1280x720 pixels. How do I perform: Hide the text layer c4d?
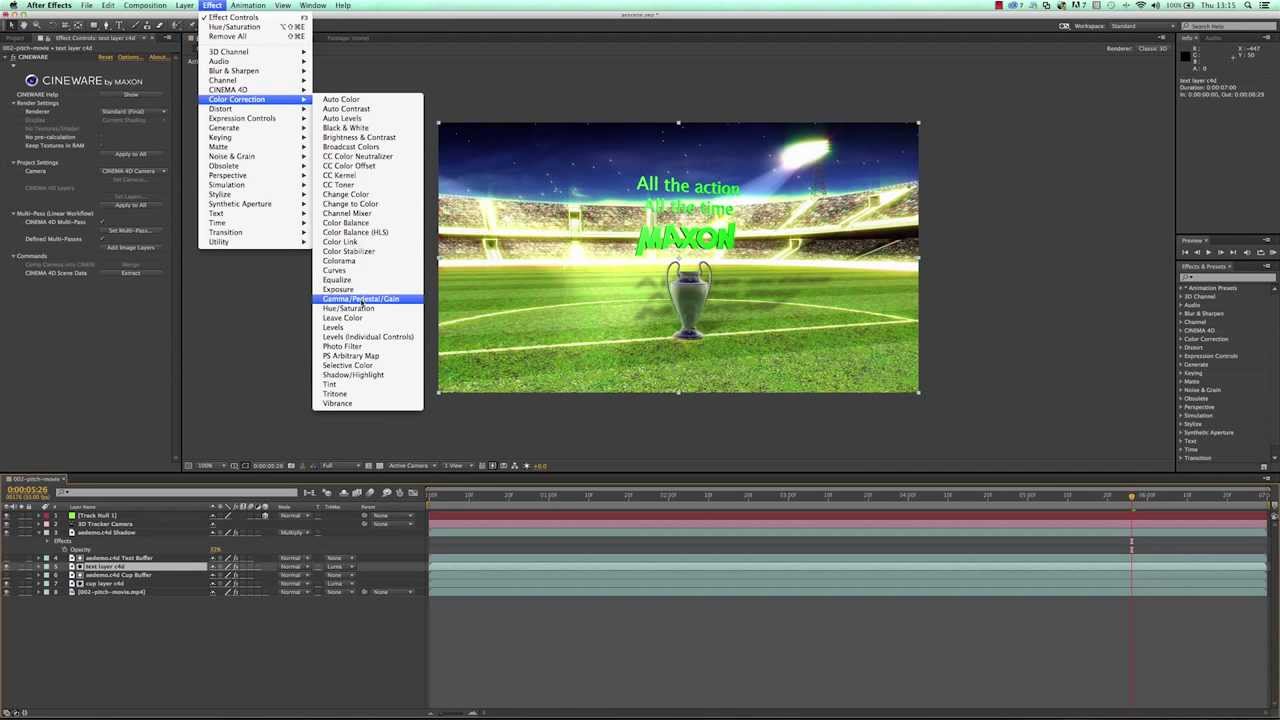pyautogui.click(x=6, y=566)
